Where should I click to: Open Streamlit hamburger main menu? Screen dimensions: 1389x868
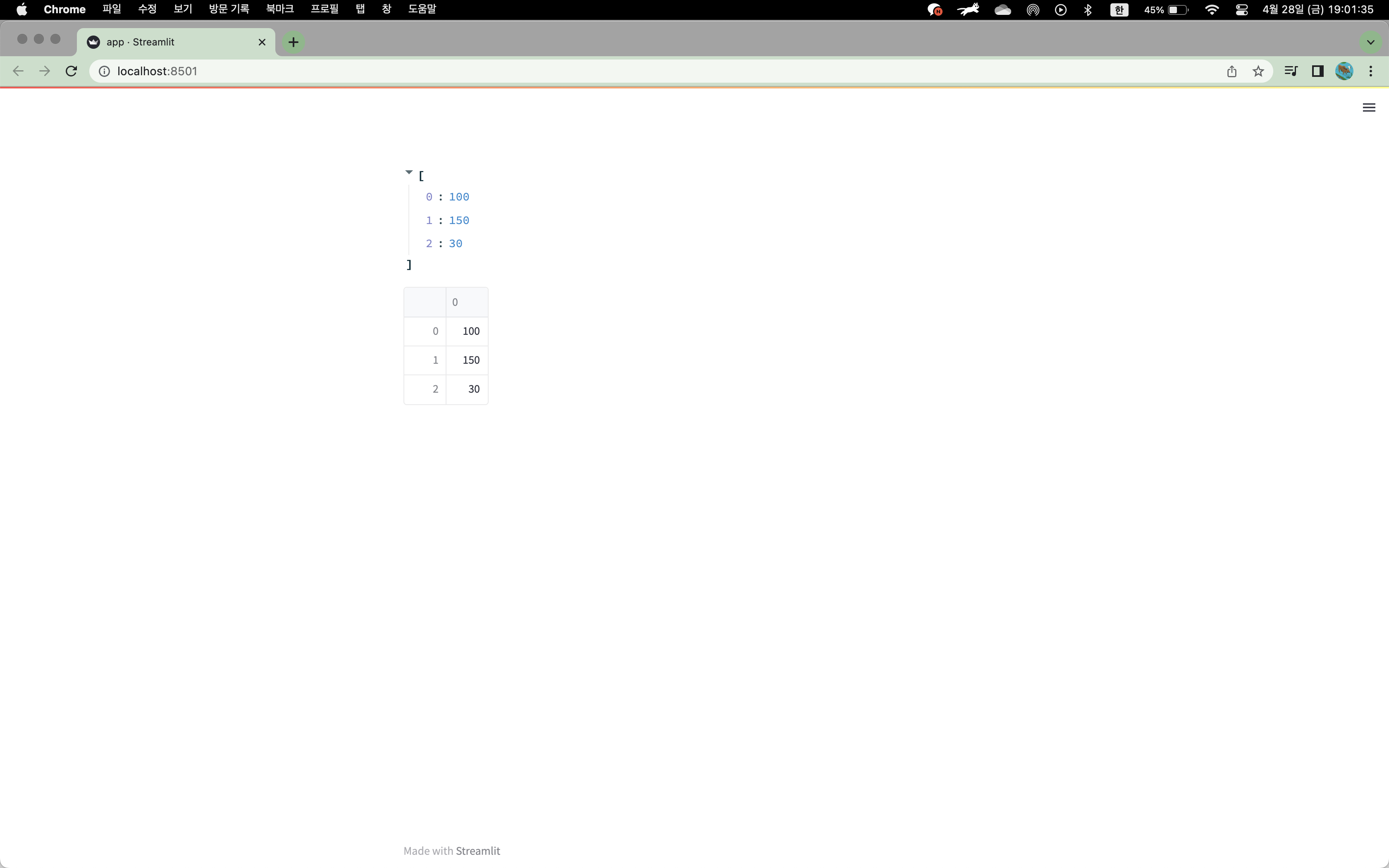[1368, 107]
